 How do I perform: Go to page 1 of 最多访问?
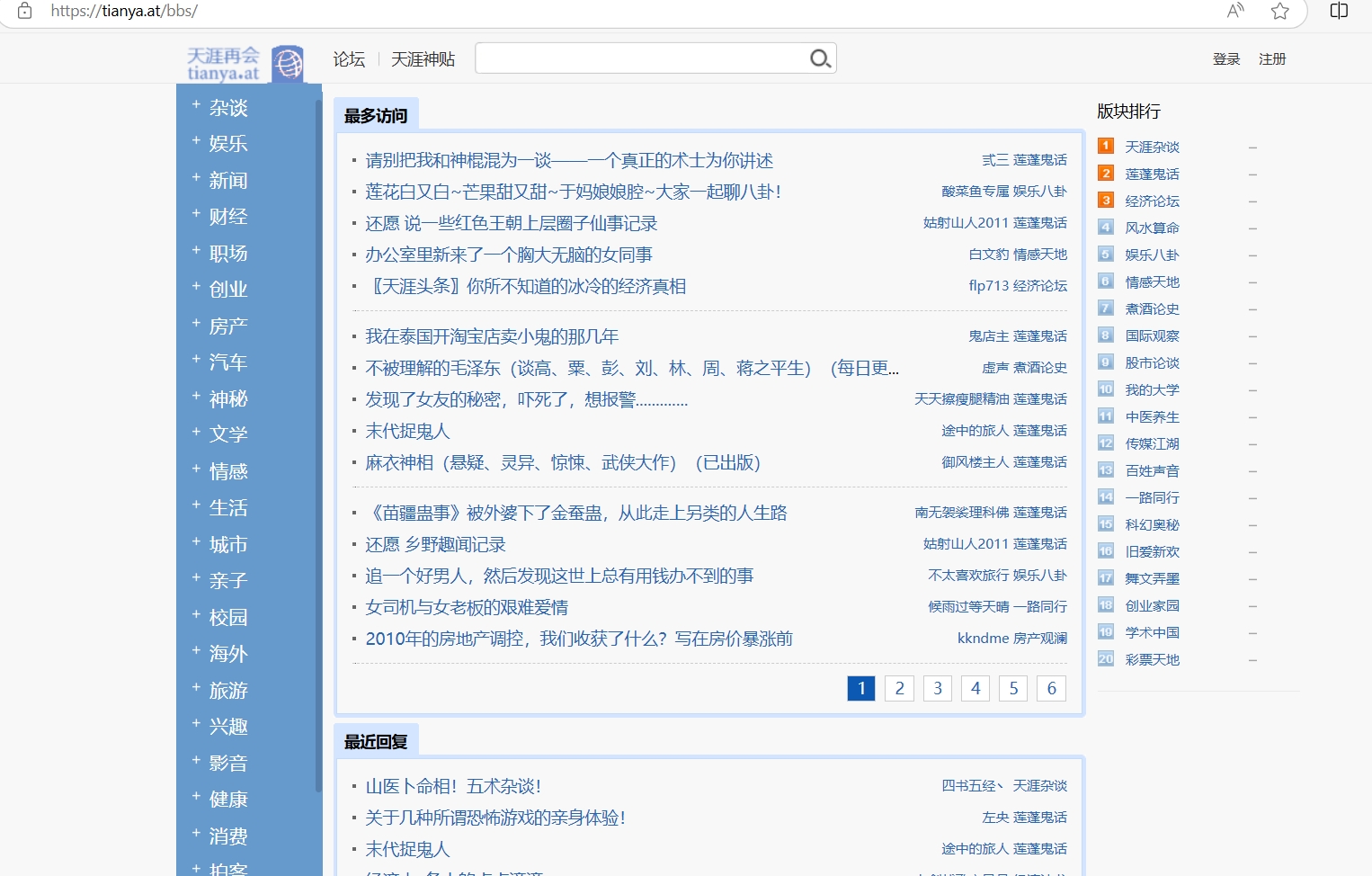pos(861,688)
